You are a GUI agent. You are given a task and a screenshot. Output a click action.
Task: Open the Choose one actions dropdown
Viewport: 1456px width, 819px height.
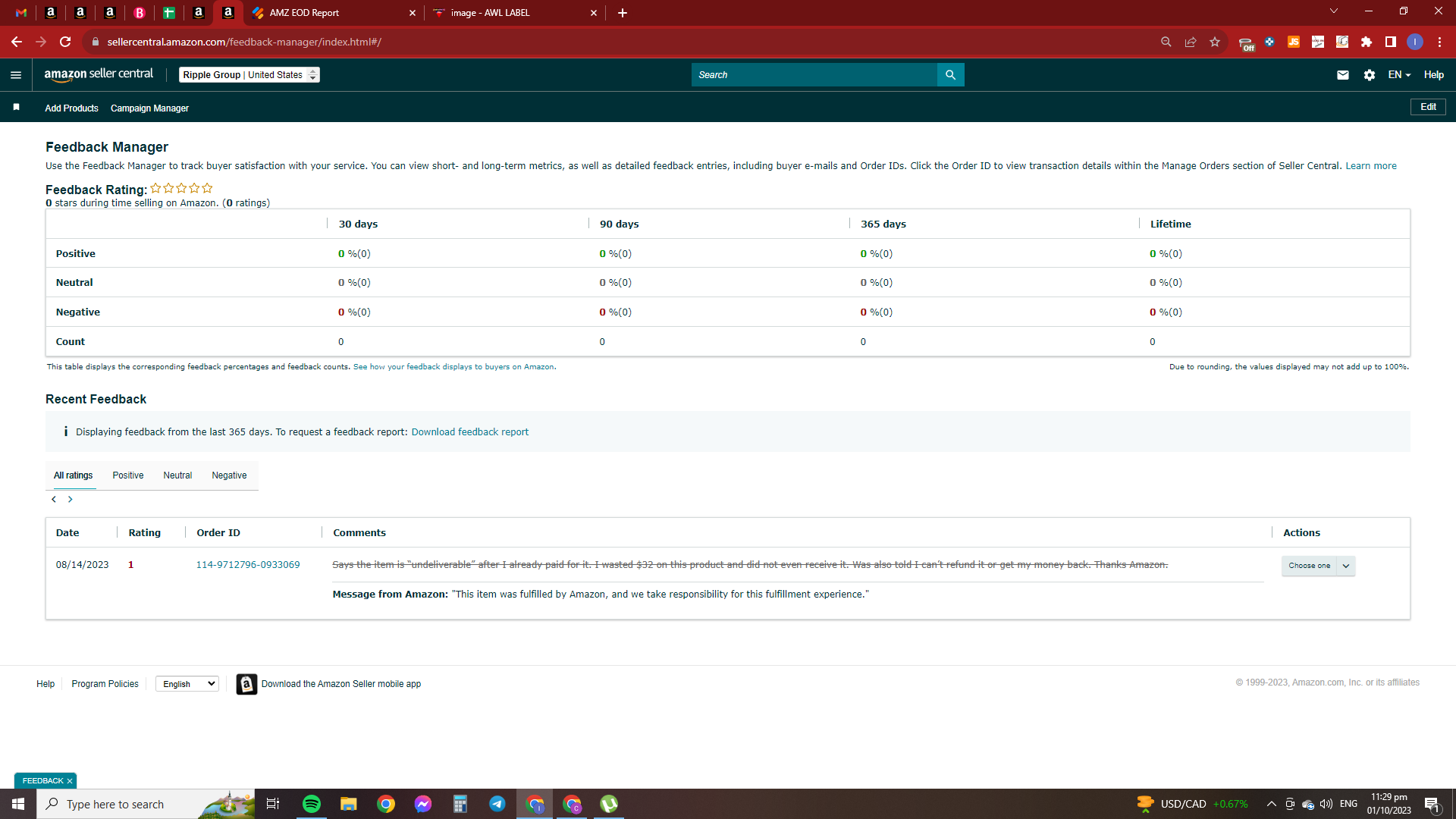pos(1318,566)
